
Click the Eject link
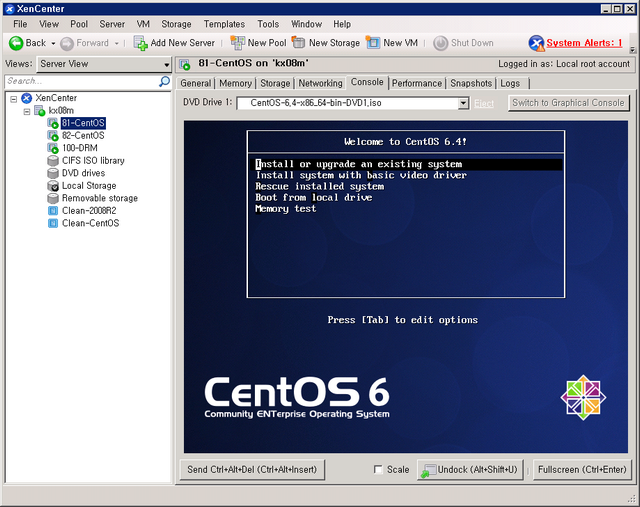(x=484, y=104)
